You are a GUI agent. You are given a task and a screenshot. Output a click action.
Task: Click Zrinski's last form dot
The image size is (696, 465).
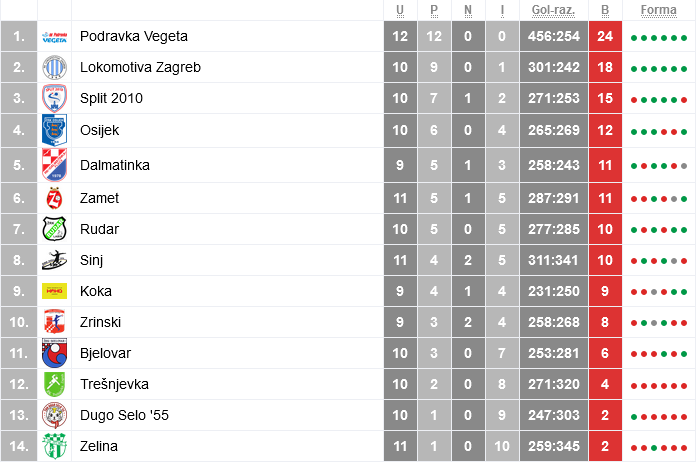click(684, 323)
